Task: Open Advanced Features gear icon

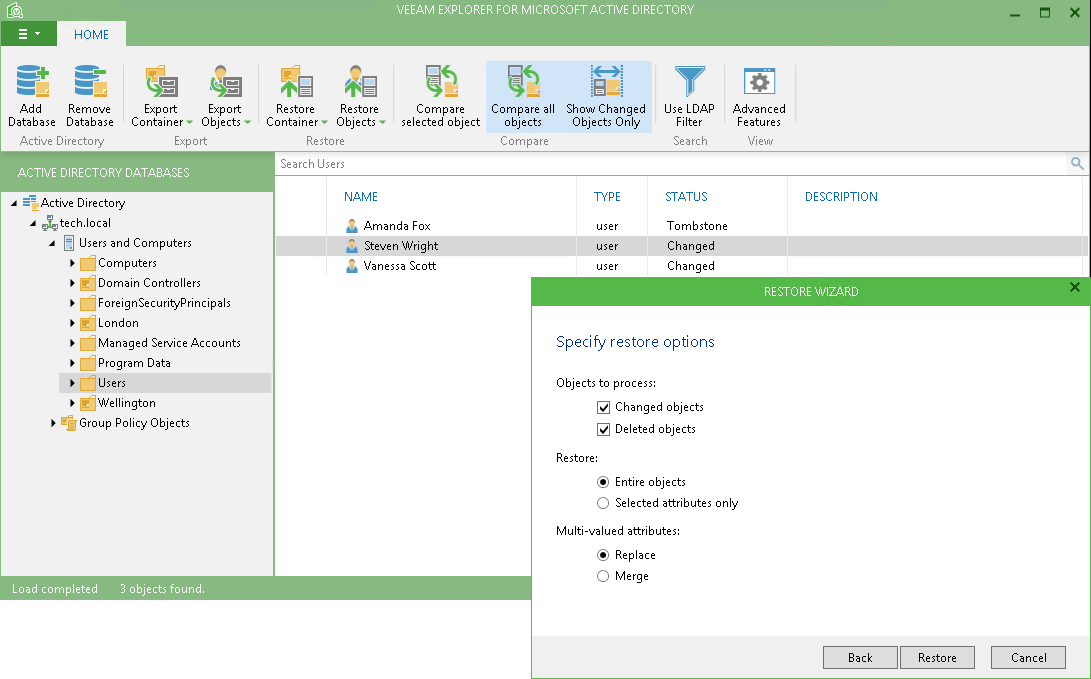Action: point(759,81)
